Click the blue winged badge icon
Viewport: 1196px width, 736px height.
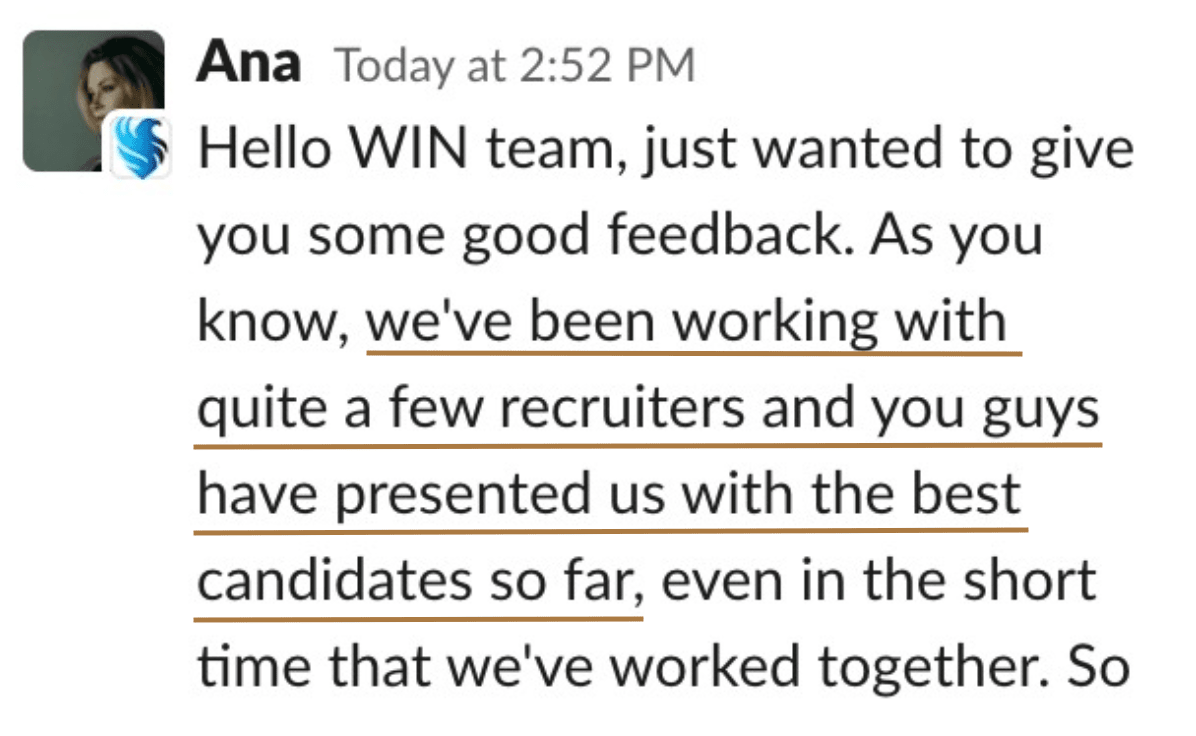[x=140, y=146]
